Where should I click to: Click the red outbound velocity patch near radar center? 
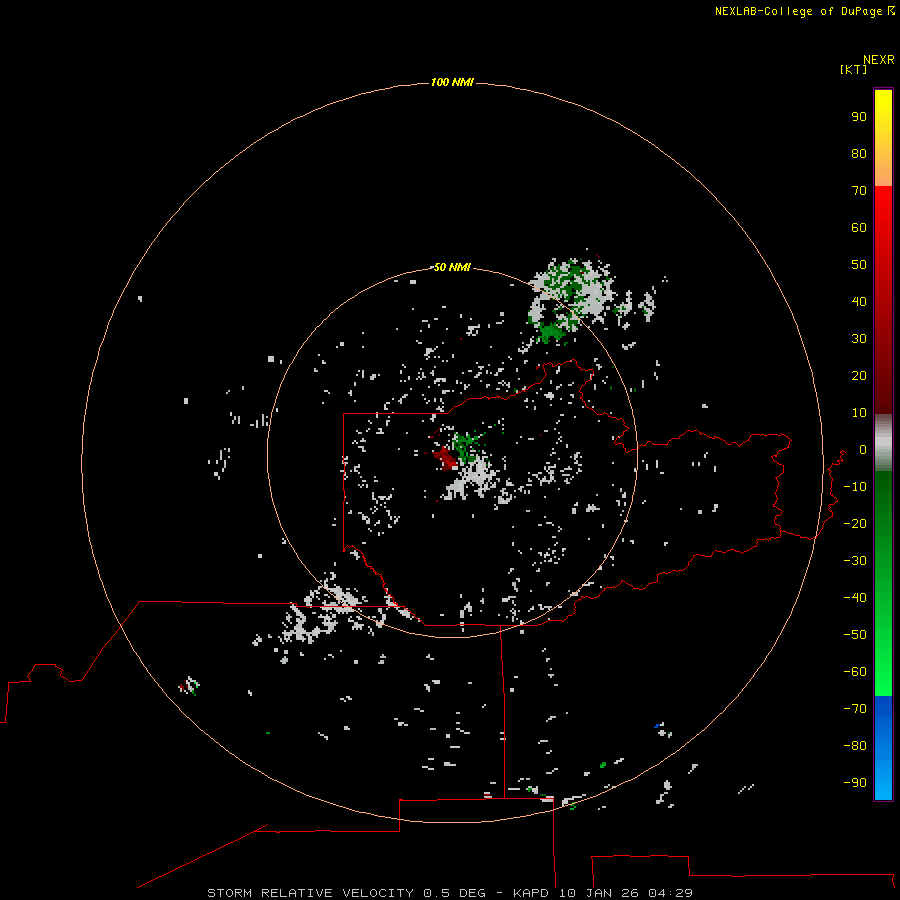click(445, 459)
